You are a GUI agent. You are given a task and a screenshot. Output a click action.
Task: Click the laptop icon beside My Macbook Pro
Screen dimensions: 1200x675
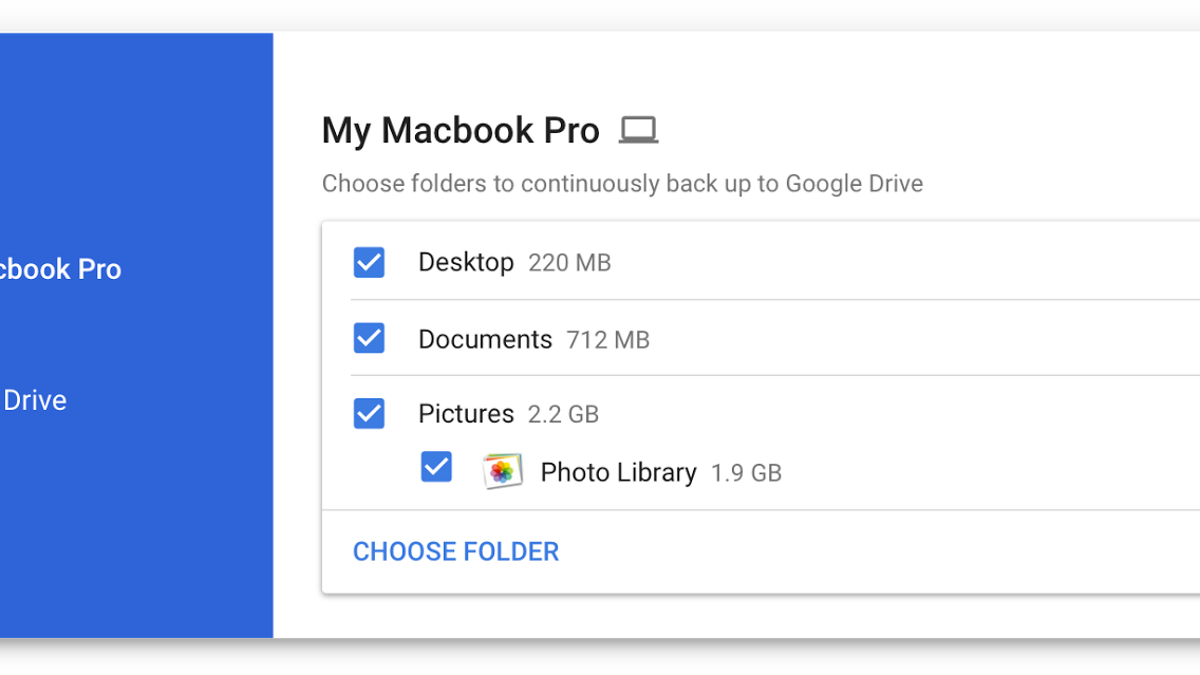[x=638, y=130]
